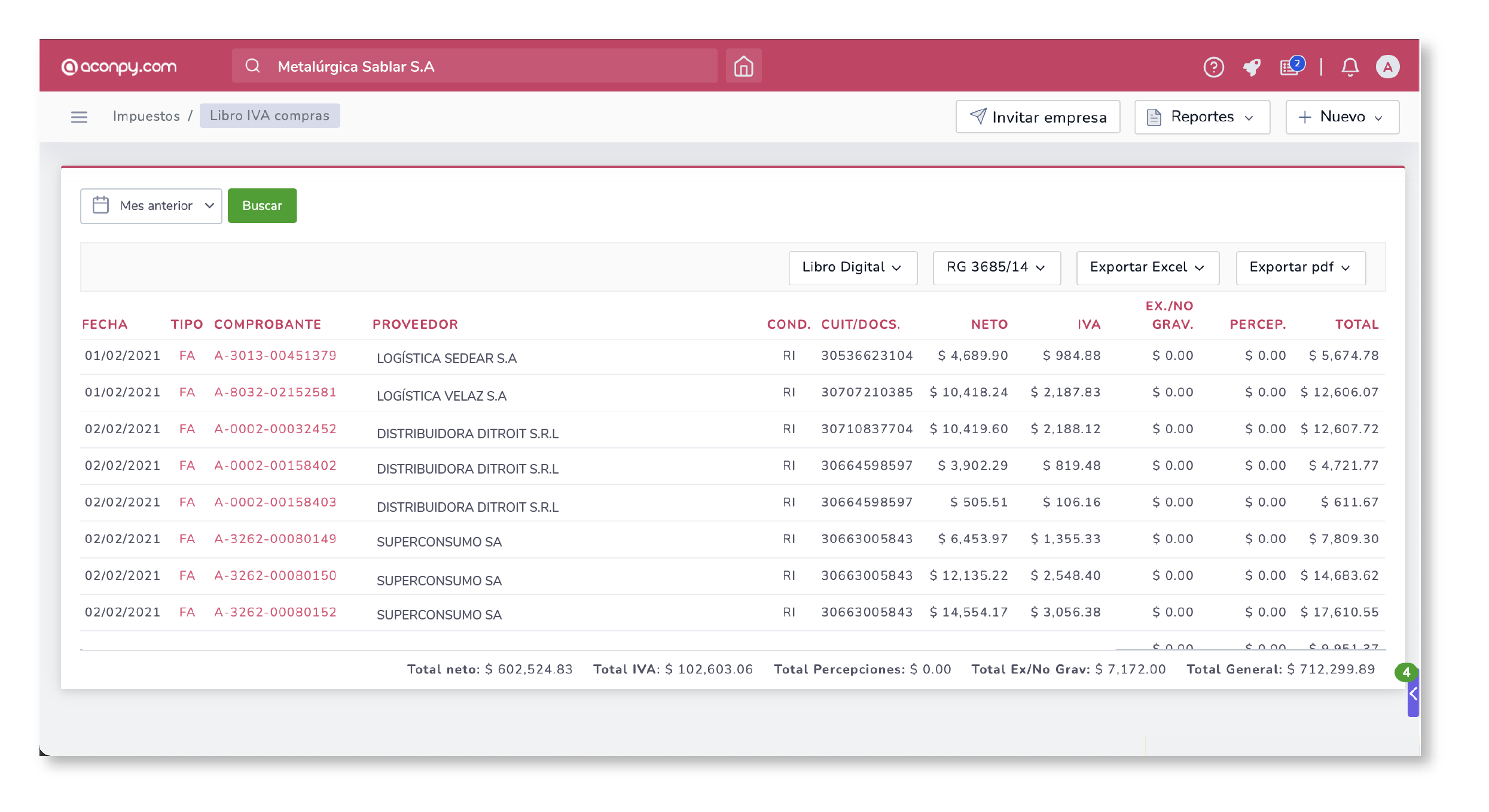
Task: Click the rocket icon in header
Action: pos(1252,67)
